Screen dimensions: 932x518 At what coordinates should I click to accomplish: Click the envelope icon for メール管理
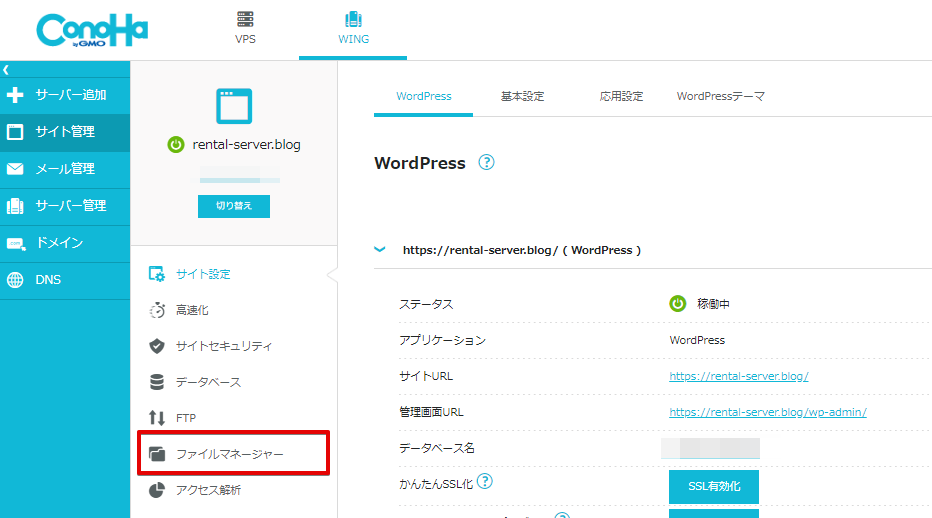point(15,169)
